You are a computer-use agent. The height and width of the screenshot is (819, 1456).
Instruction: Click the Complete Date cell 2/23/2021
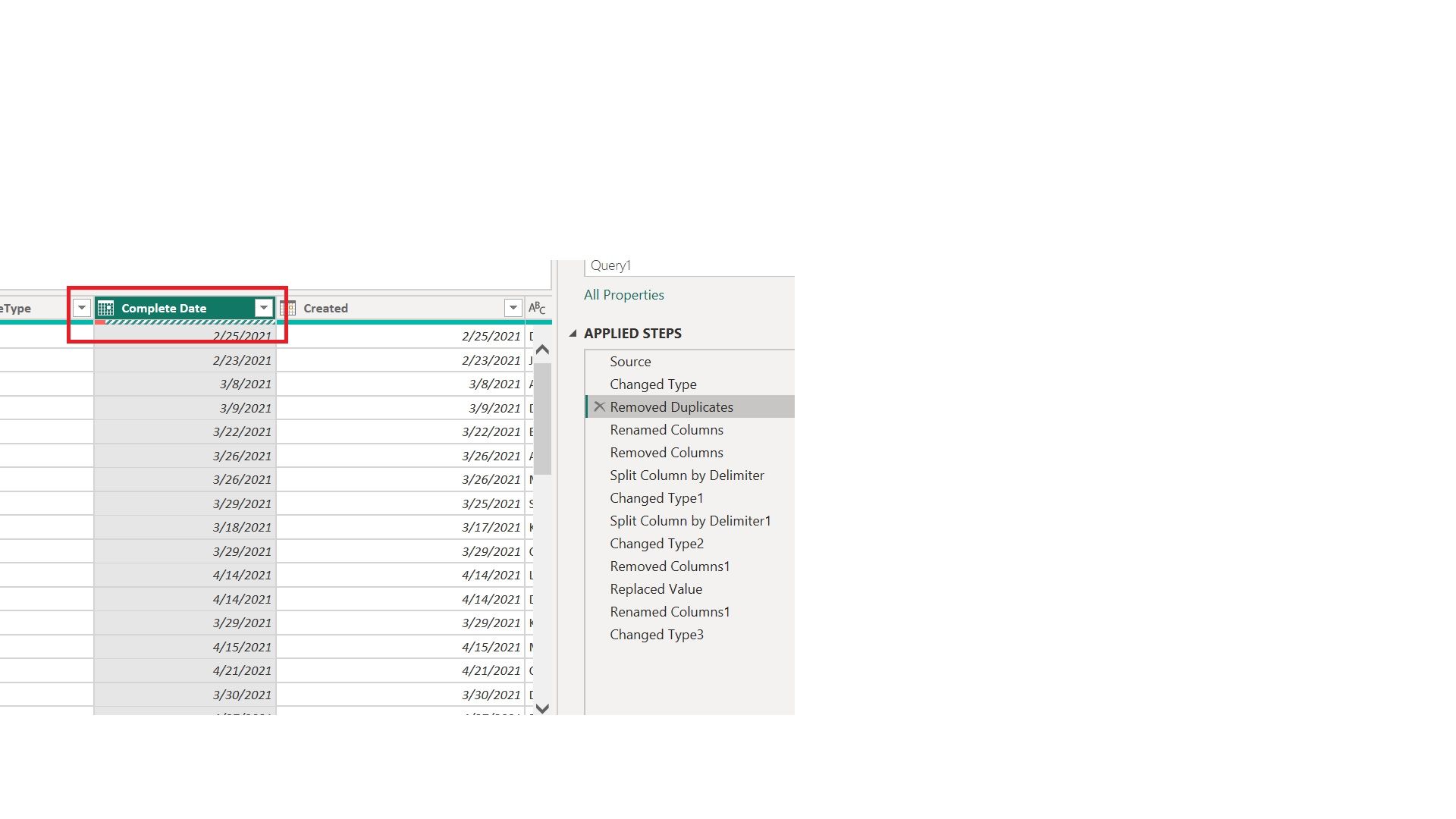[x=185, y=360]
